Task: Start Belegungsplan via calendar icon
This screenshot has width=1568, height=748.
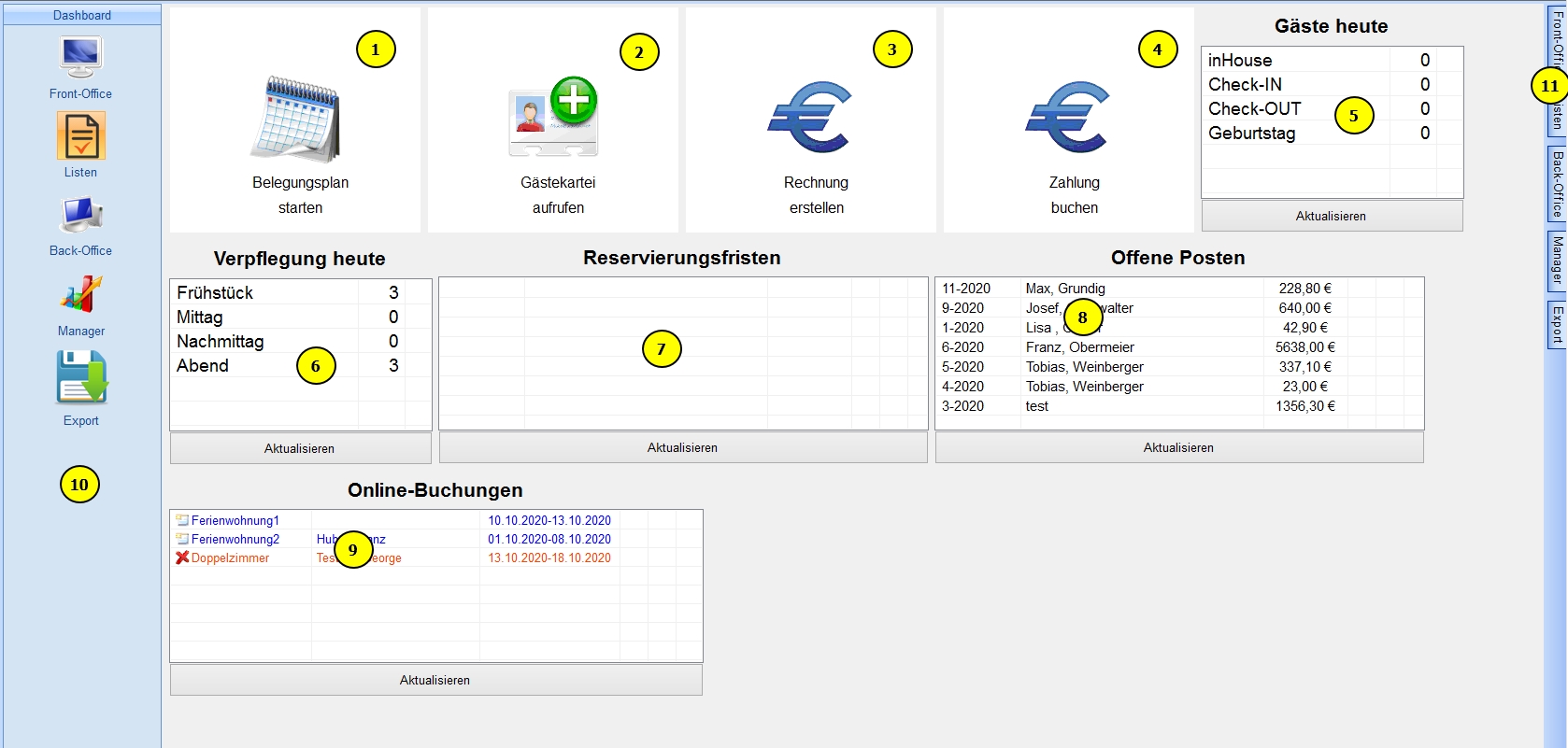Action: click(x=296, y=119)
